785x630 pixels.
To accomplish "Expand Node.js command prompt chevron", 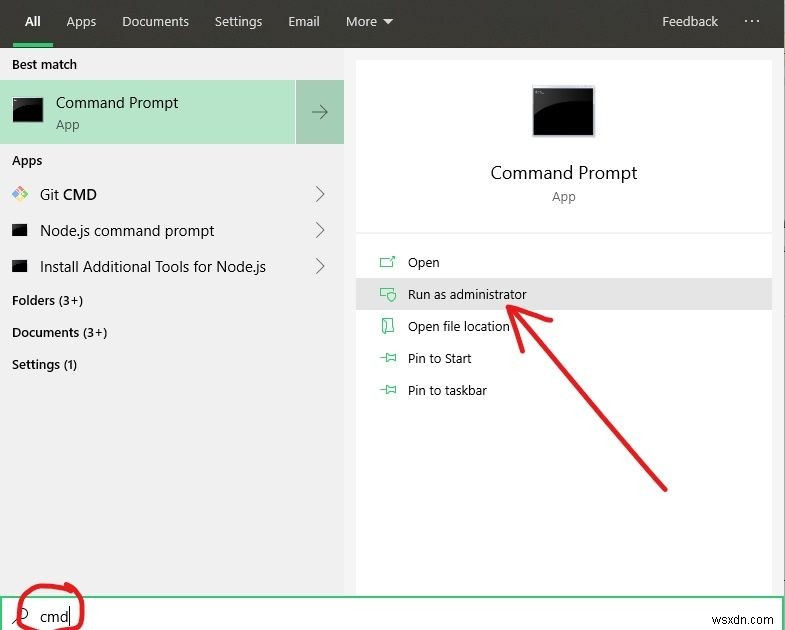I will point(320,230).
